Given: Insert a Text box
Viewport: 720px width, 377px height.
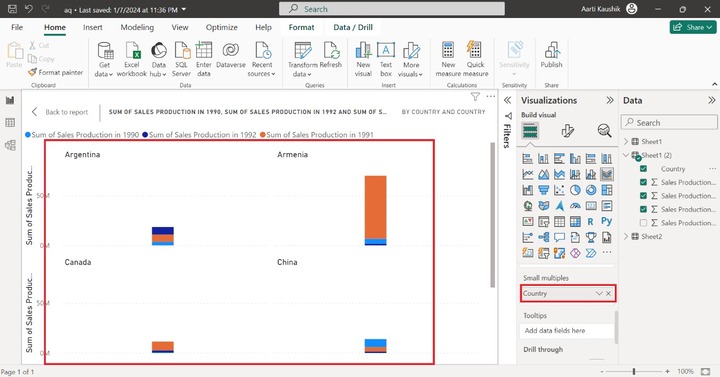Looking at the screenshot, I should click(386, 59).
